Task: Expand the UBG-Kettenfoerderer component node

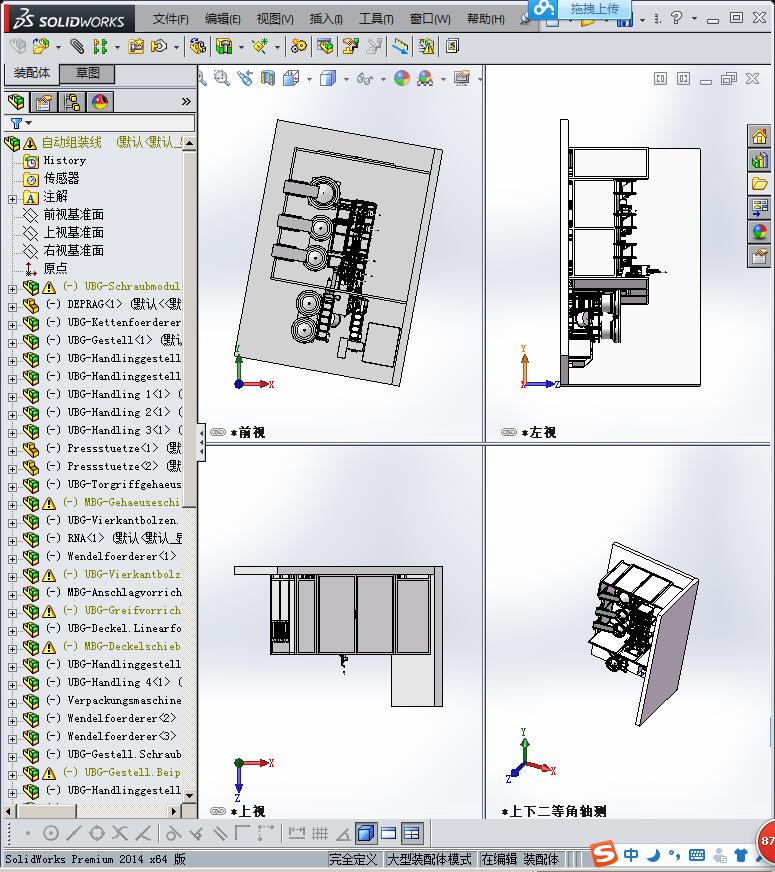Action: click(x=12, y=325)
